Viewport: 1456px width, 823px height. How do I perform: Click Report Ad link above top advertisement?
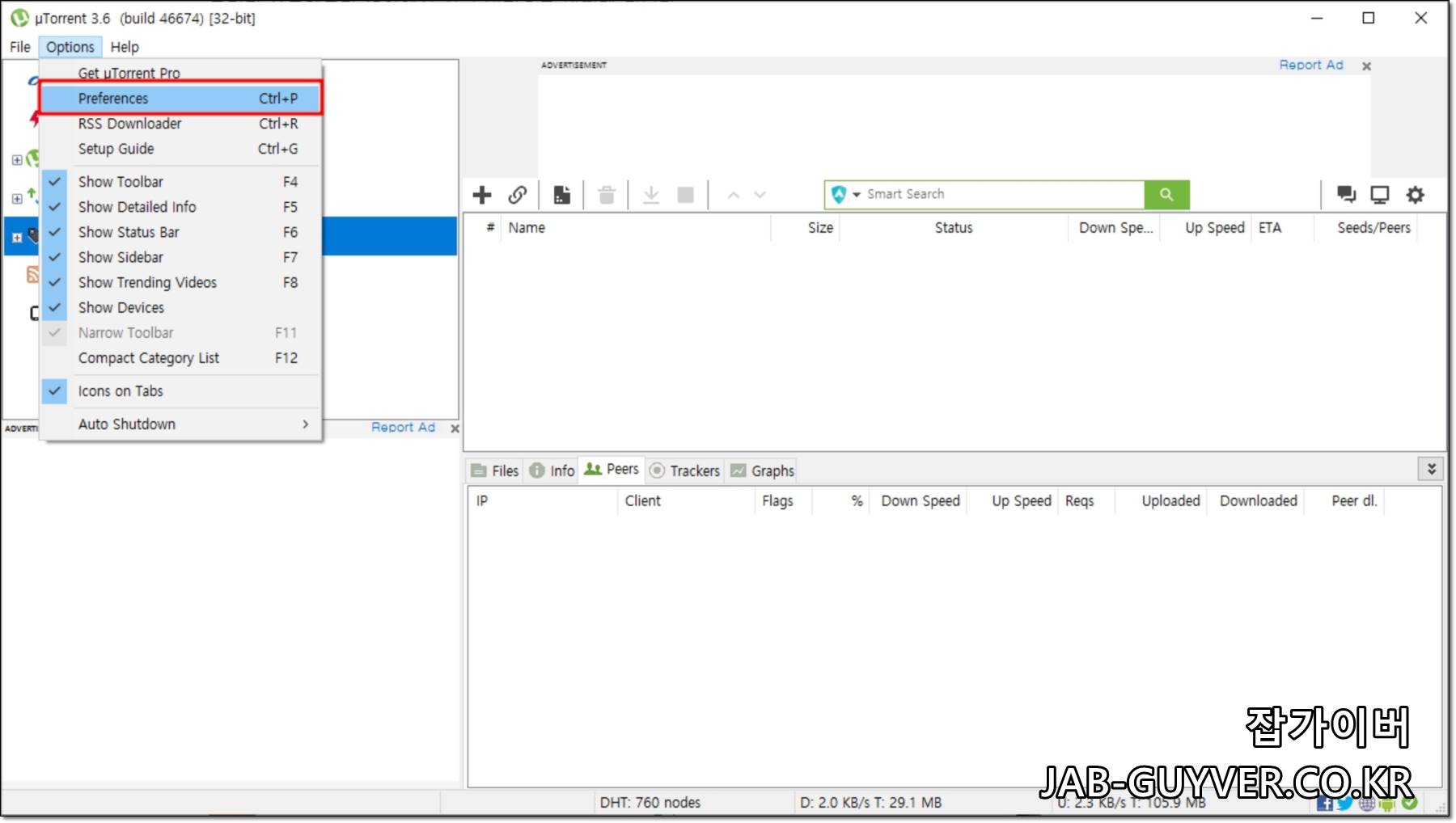click(x=1310, y=65)
